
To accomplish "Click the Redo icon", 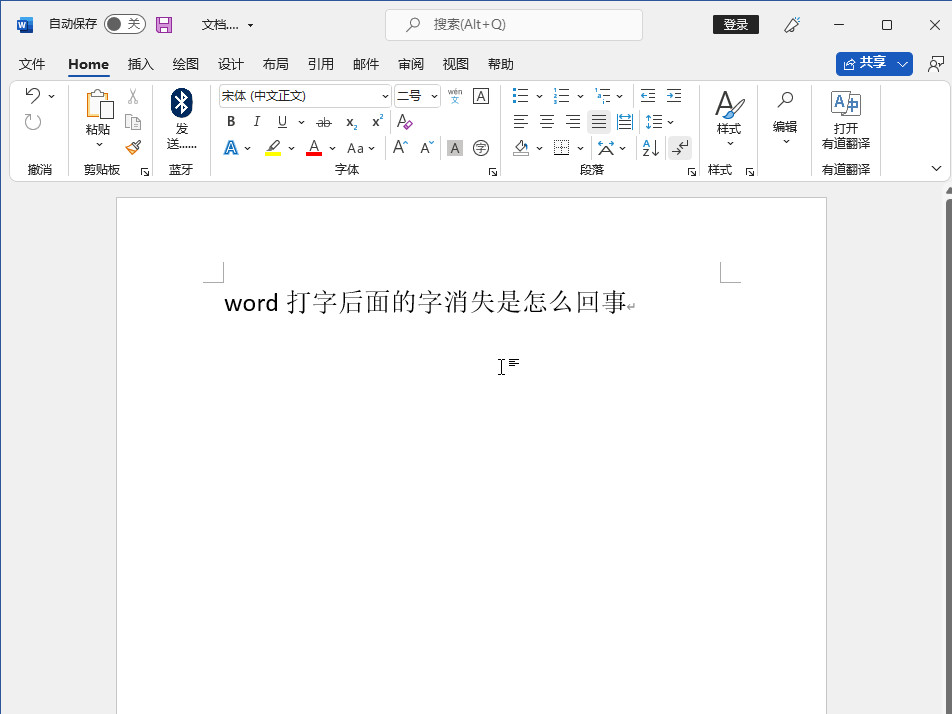I will tap(33, 122).
